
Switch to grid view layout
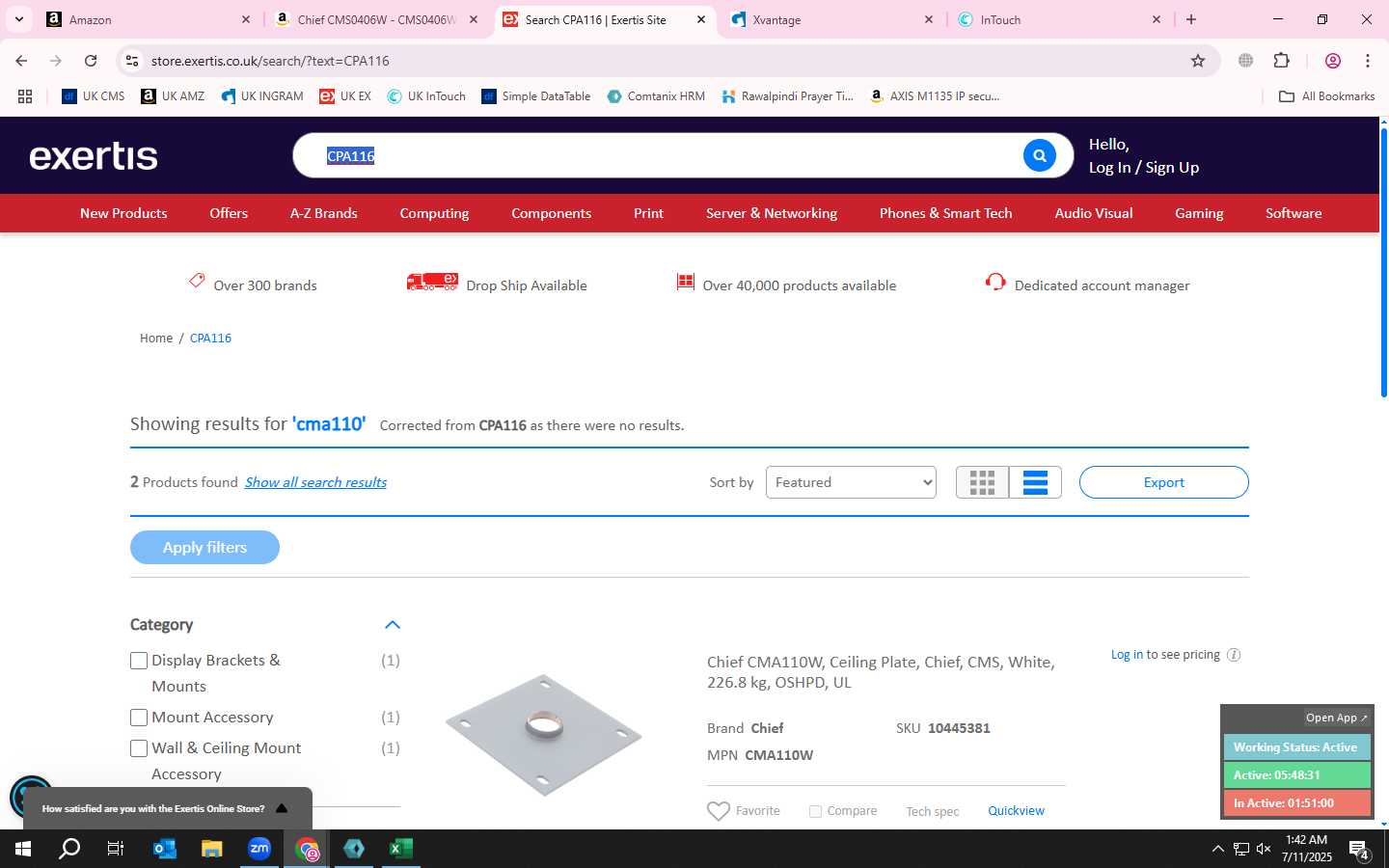click(982, 482)
